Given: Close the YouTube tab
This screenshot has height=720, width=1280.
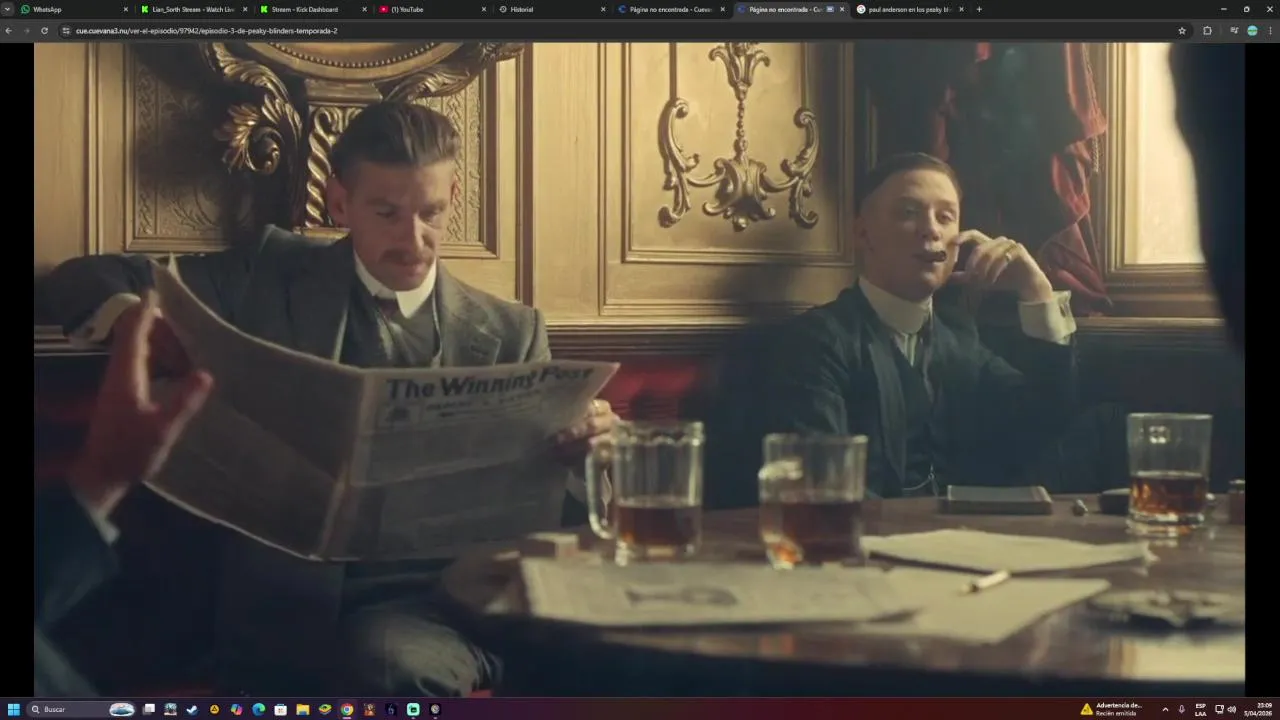Looking at the screenshot, I should [484, 9].
